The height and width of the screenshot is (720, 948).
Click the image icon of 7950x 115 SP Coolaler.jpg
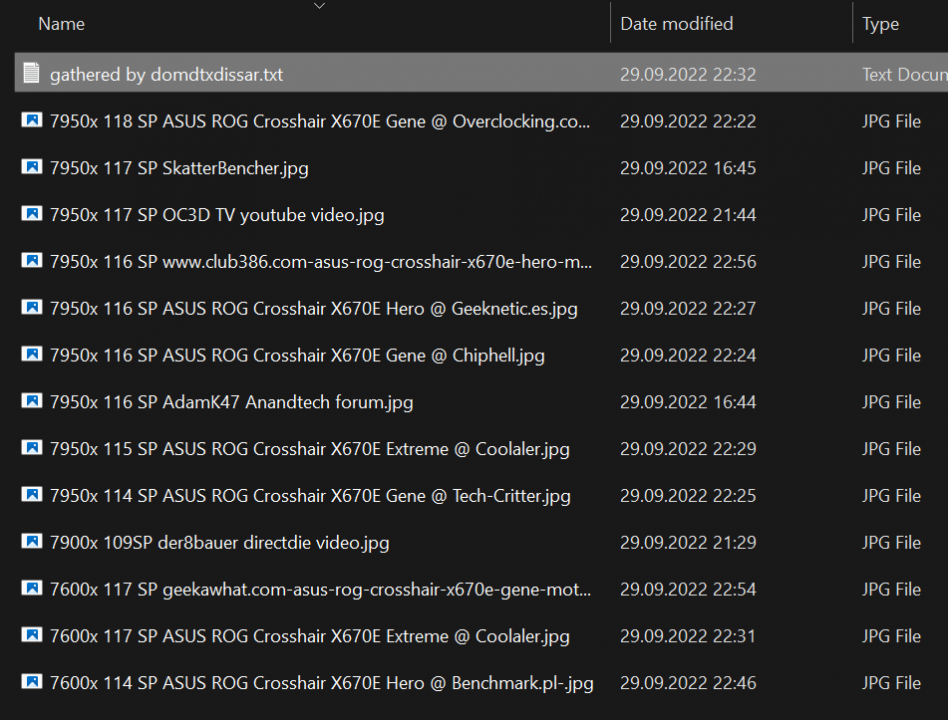tap(31, 447)
